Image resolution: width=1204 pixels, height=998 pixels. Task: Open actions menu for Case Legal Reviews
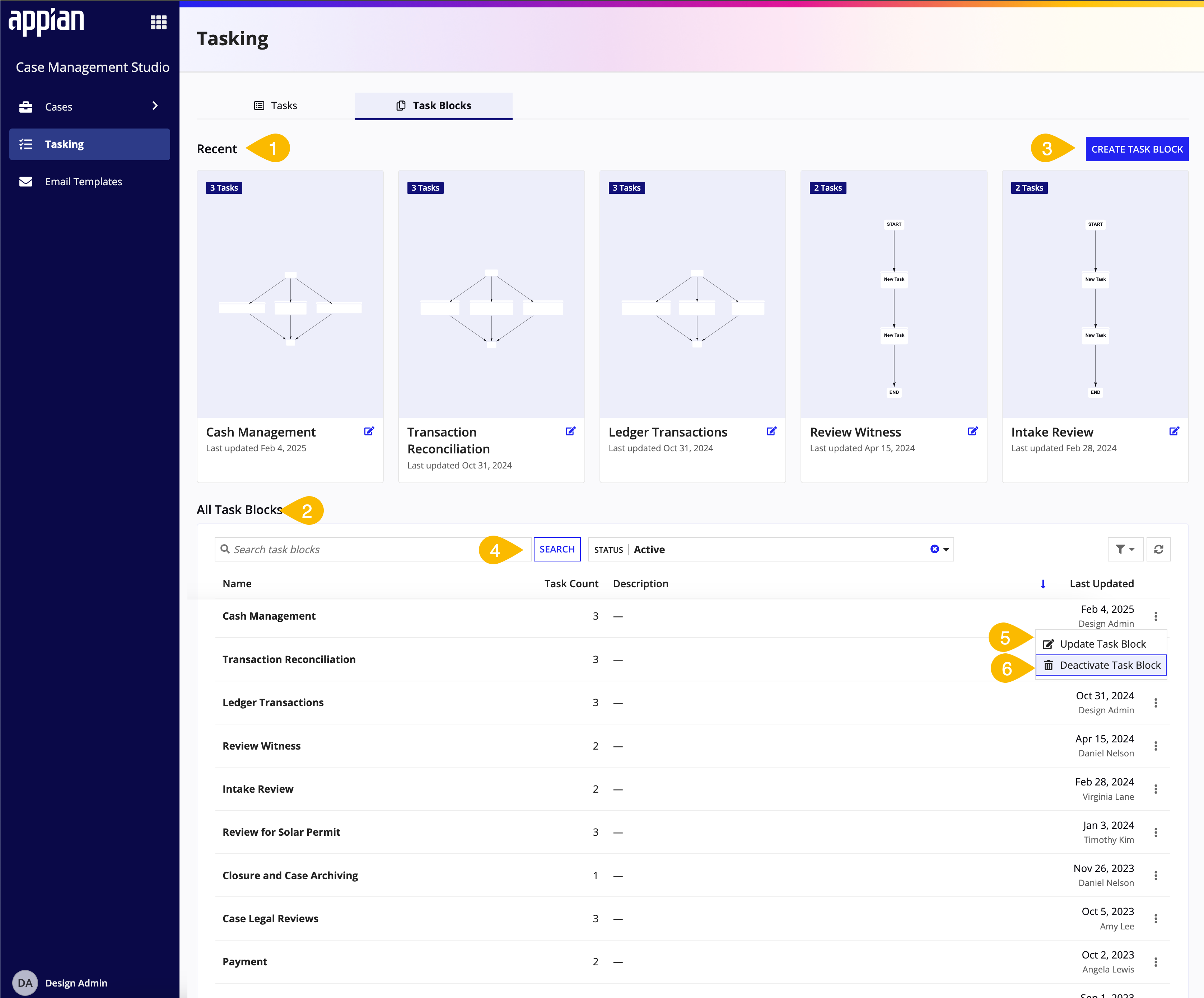1156,919
